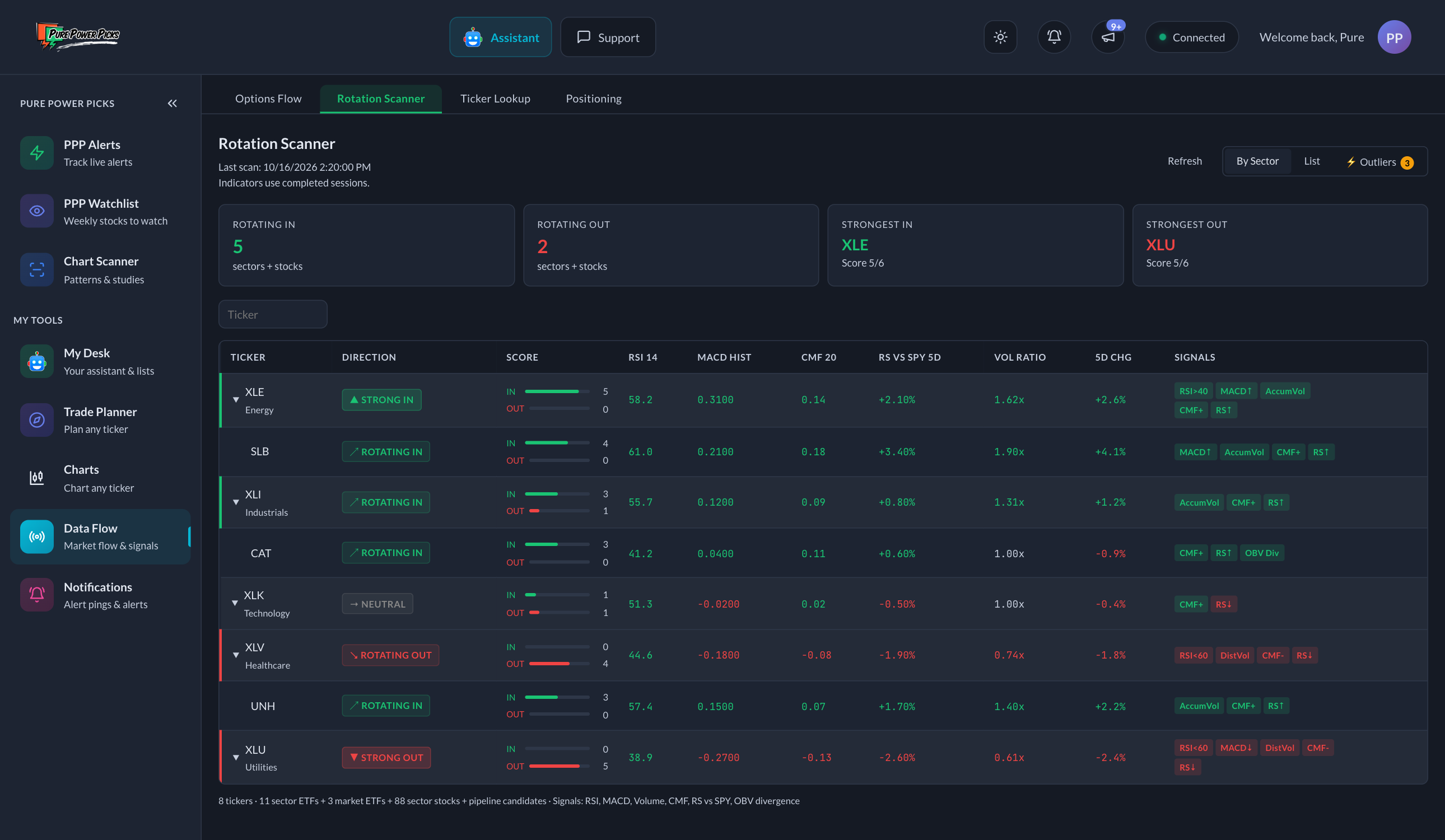The width and height of the screenshot is (1445, 840).
Task: Open PPP Watchlist eye icon
Action: coord(37,211)
